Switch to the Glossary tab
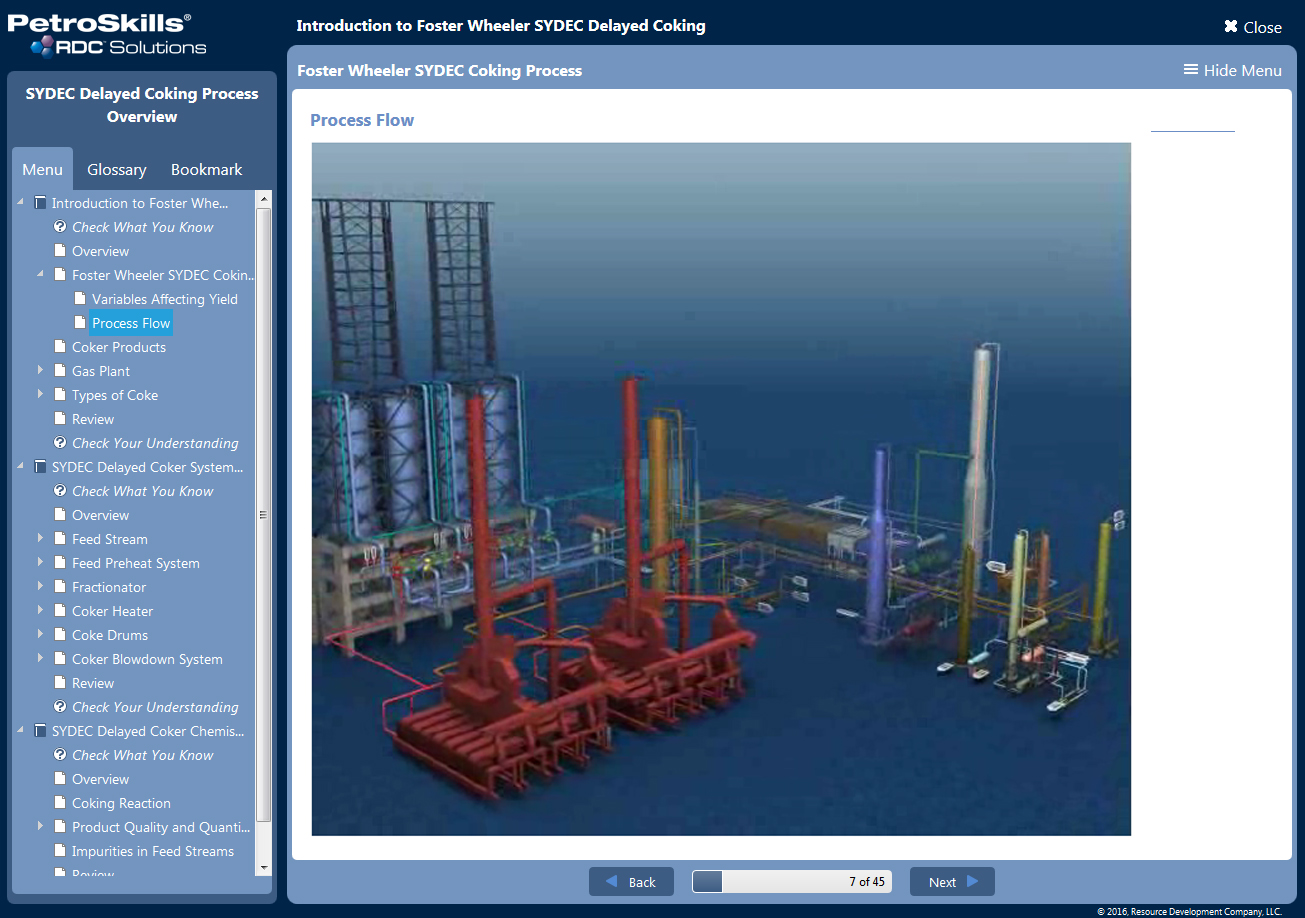The height and width of the screenshot is (918, 1305). pos(116,169)
